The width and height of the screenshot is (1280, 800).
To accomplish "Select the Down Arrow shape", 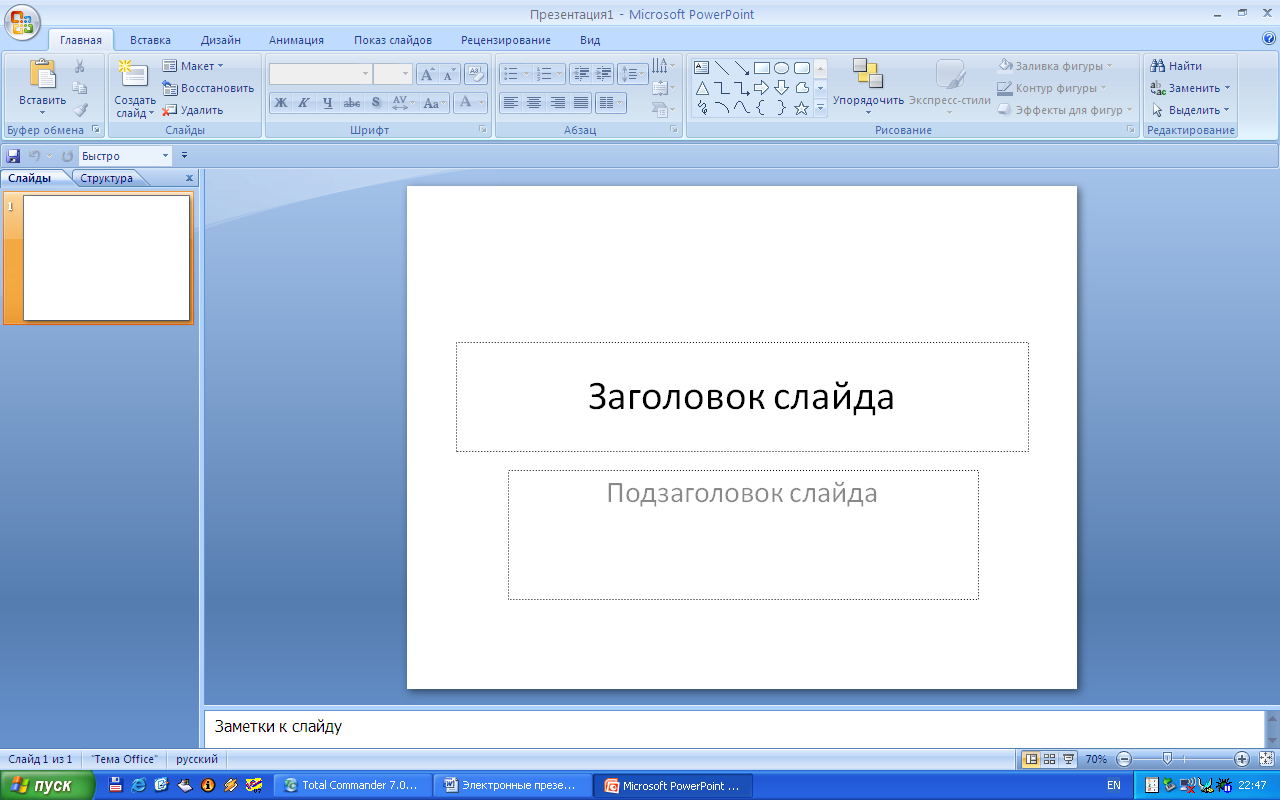I will tap(782, 88).
